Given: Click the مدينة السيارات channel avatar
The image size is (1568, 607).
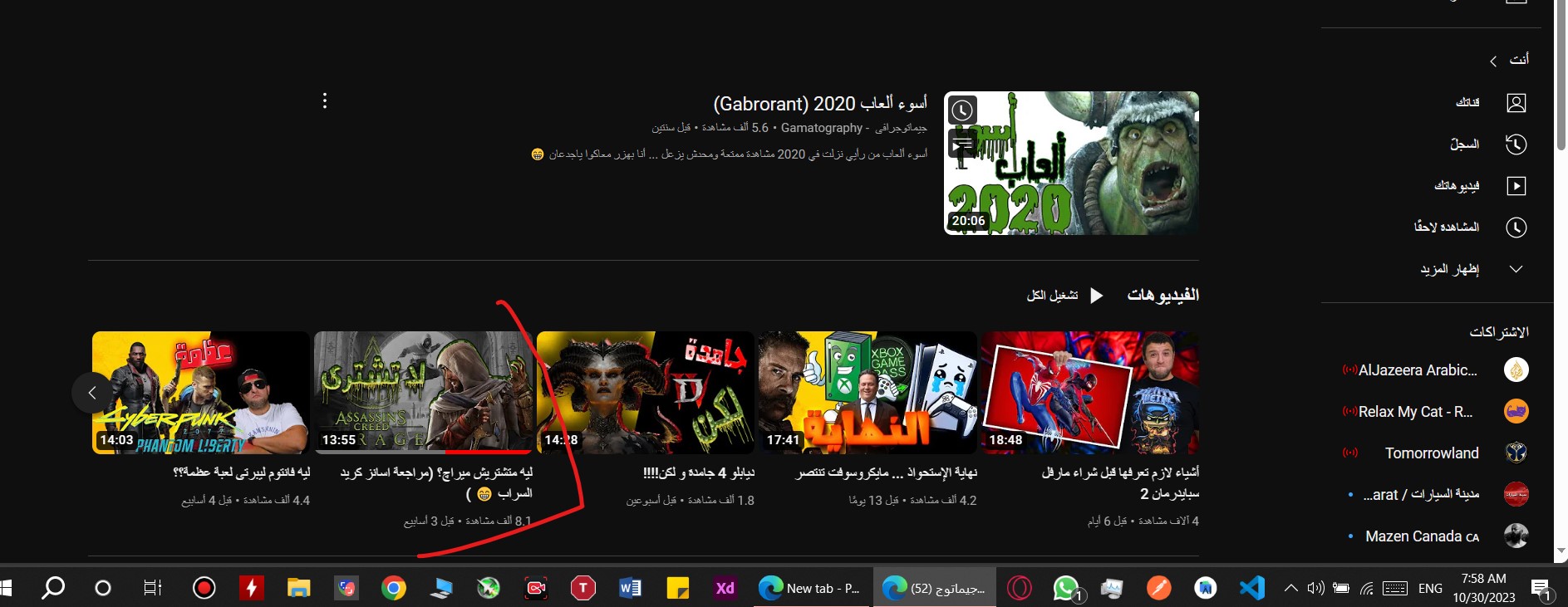Looking at the screenshot, I should coord(1516,494).
